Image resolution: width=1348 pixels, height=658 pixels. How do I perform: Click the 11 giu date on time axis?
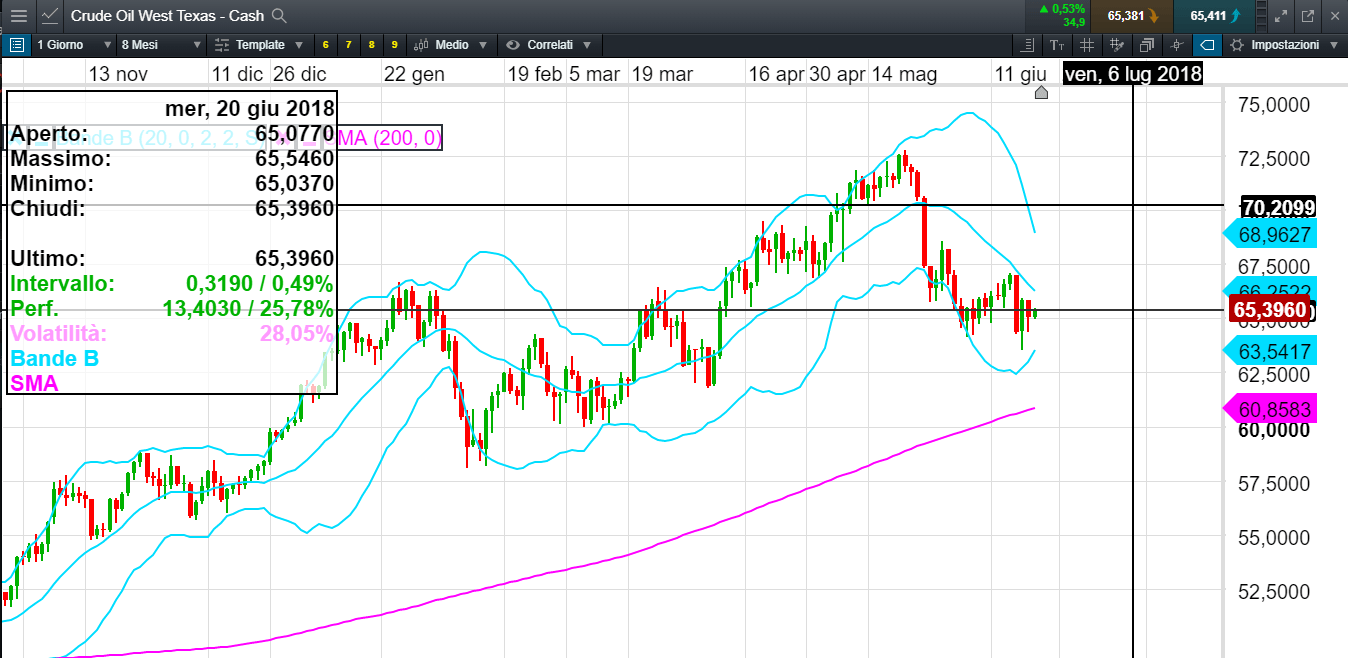[x=1020, y=74]
